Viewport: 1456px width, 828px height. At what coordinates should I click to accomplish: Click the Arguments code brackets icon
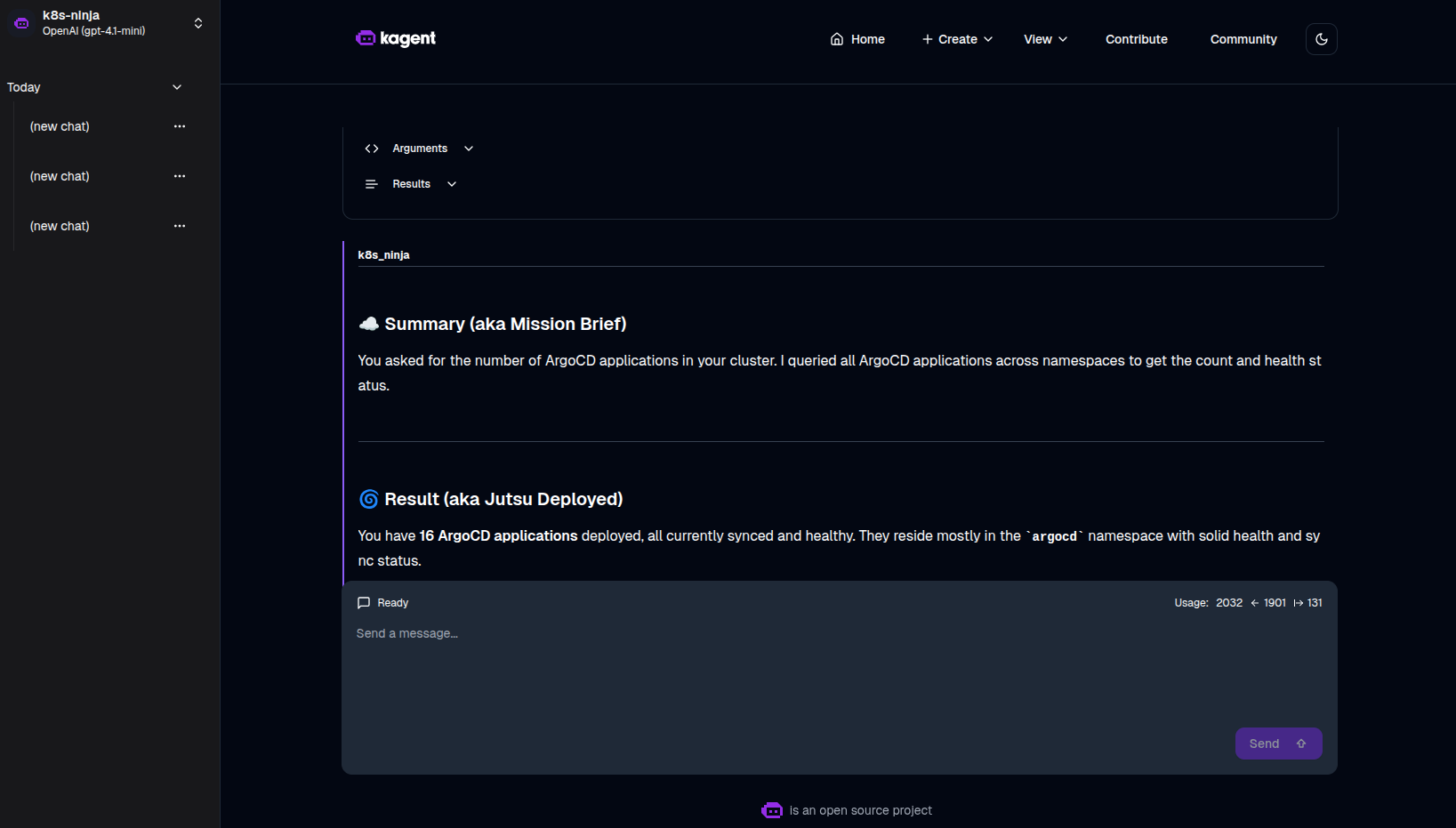pyautogui.click(x=372, y=149)
